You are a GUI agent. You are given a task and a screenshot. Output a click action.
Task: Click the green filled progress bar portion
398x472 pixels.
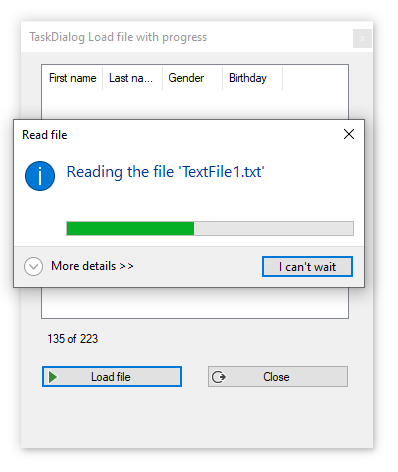(x=130, y=229)
